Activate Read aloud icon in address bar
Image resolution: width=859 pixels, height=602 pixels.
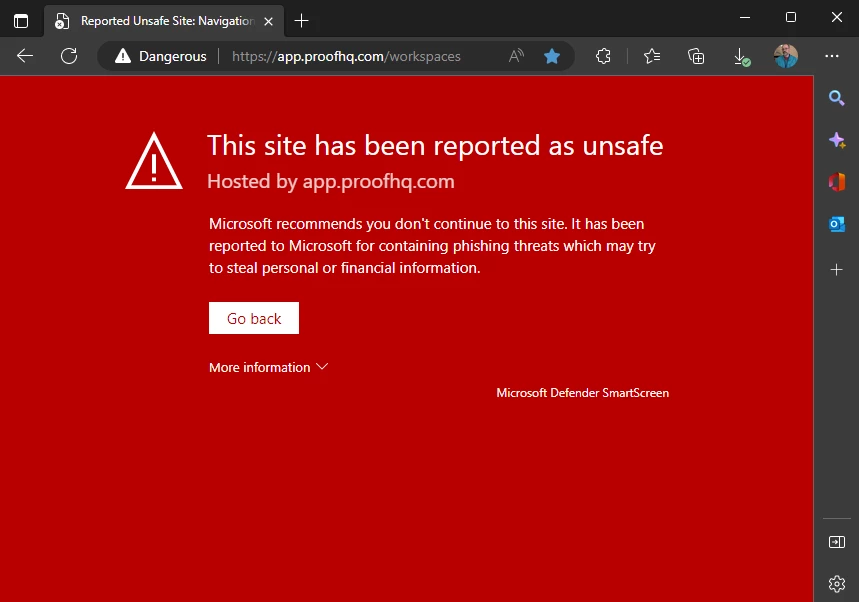[x=516, y=56]
